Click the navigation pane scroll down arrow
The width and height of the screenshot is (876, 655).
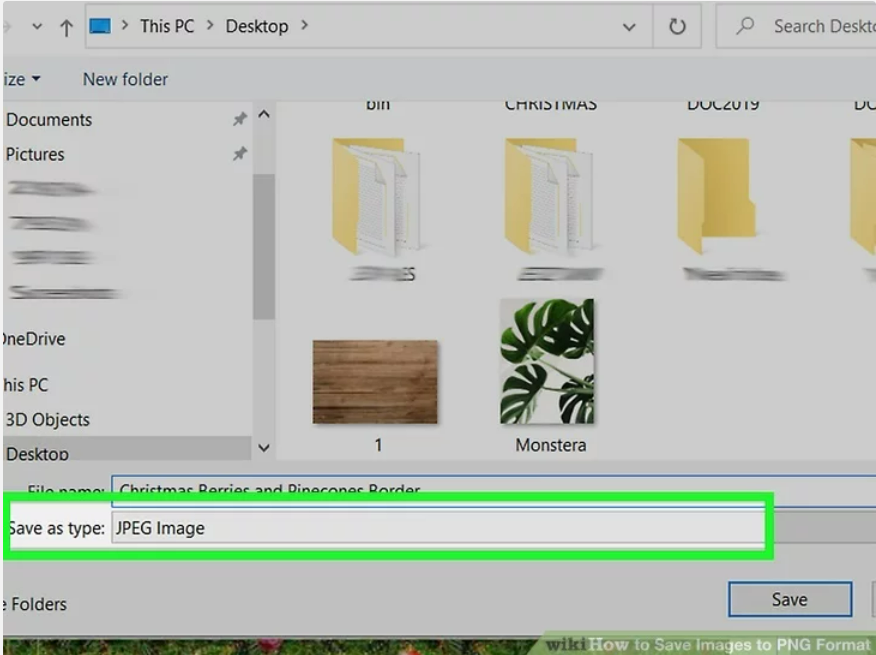[x=264, y=447]
